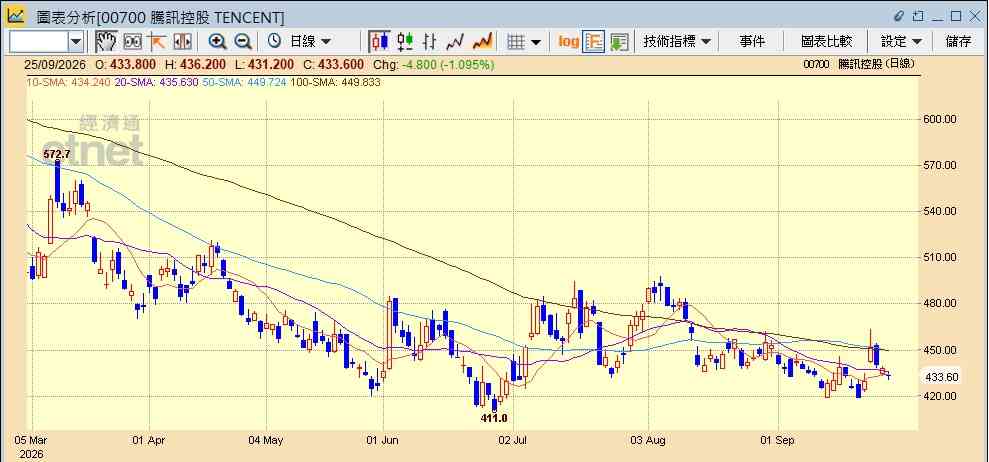The image size is (989, 462).
Task: Zoom out with the minus magnifier
Action: (243, 42)
